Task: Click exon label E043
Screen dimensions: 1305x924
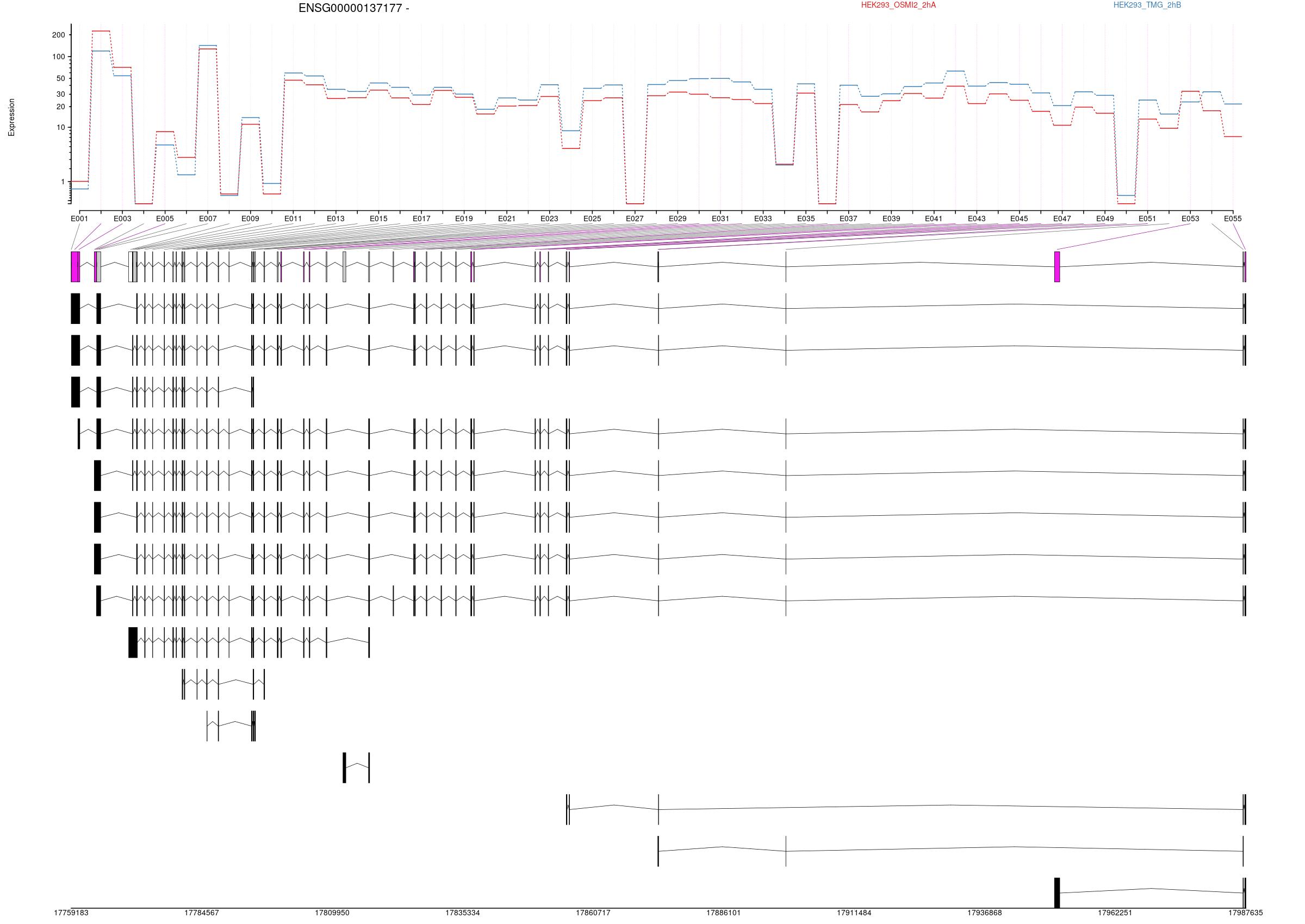Action: pyautogui.click(x=977, y=218)
